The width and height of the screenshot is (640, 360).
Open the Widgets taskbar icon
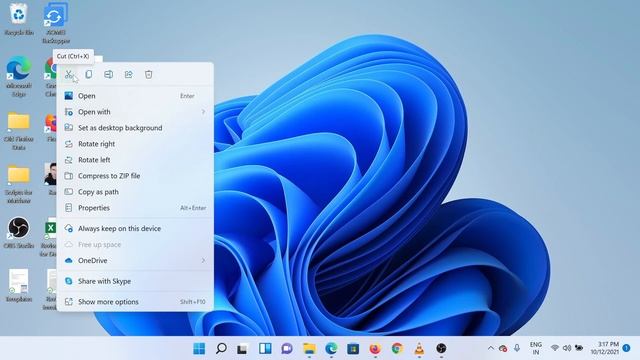[x=265, y=349]
